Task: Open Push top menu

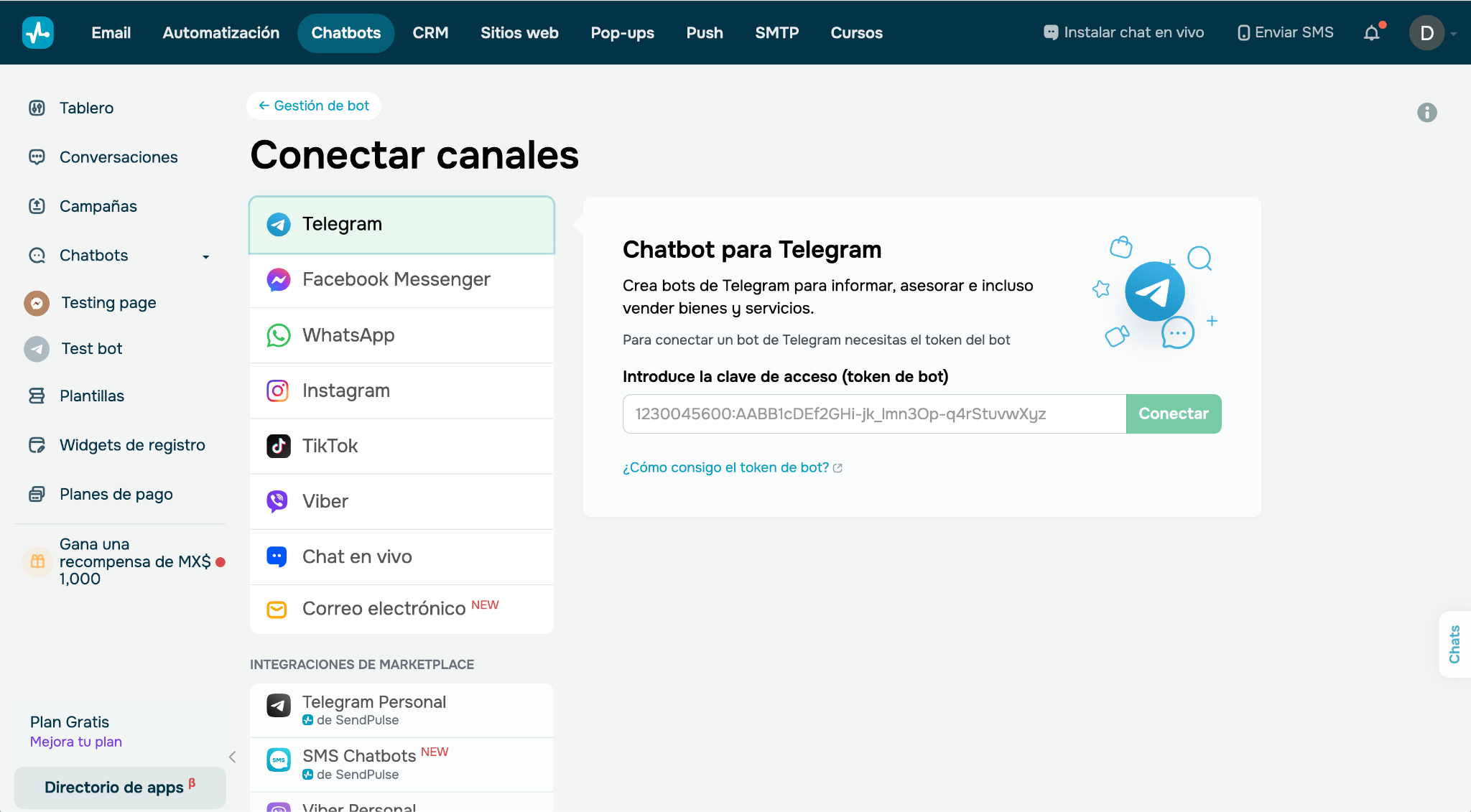Action: [705, 33]
